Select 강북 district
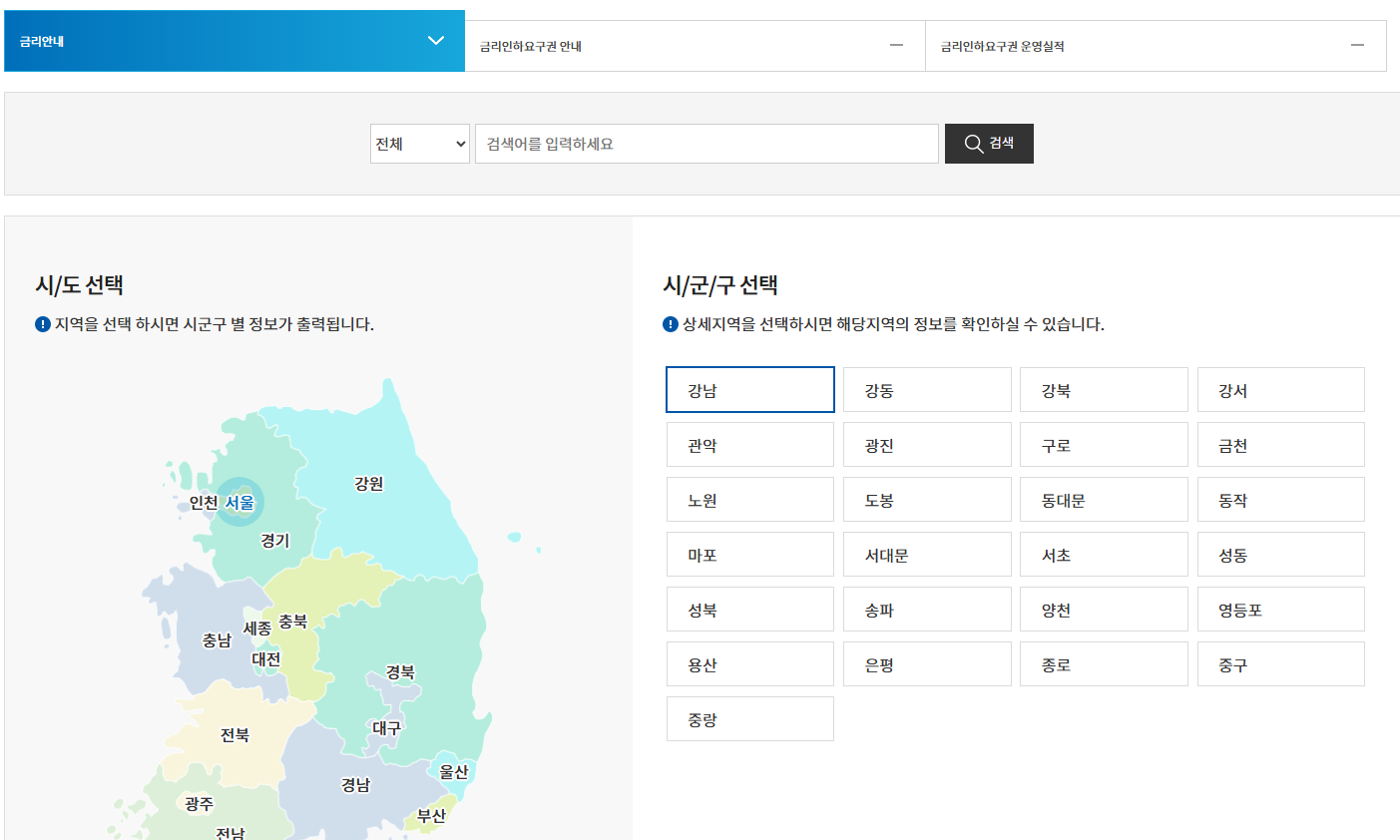Viewport: 1400px width, 840px height. (x=1104, y=390)
